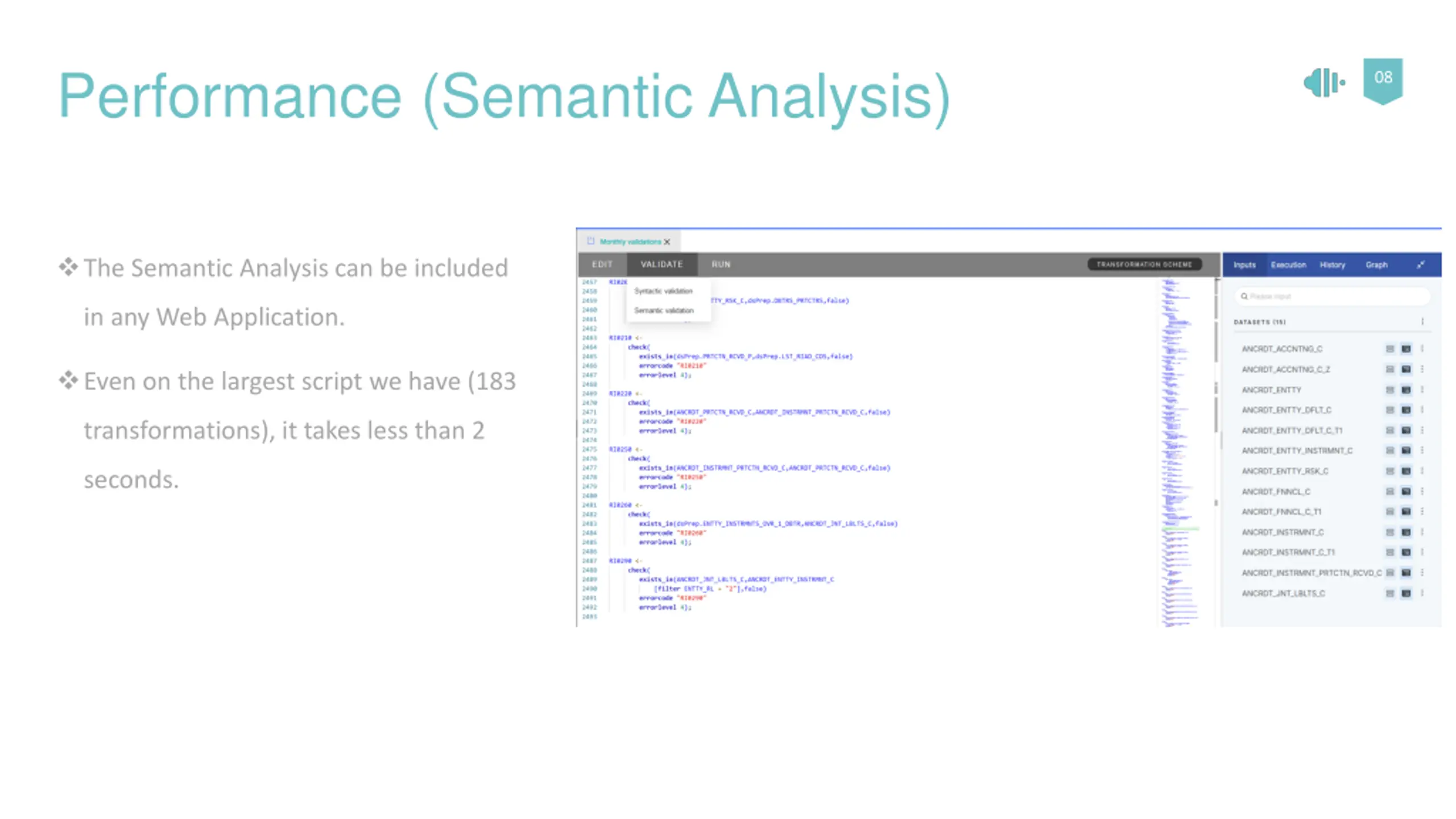Click the table icon for ANCRDT_FNNCL_C

pos(1389,491)
